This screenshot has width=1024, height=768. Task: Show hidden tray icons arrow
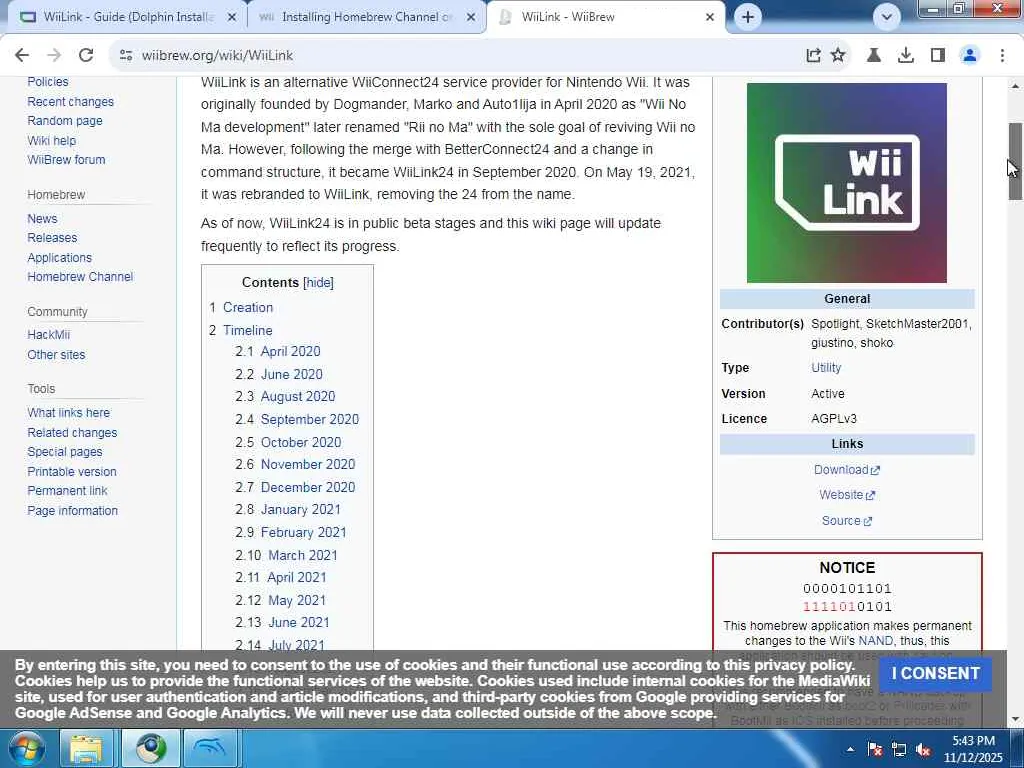pyautogui.click(x=850, y=749)
